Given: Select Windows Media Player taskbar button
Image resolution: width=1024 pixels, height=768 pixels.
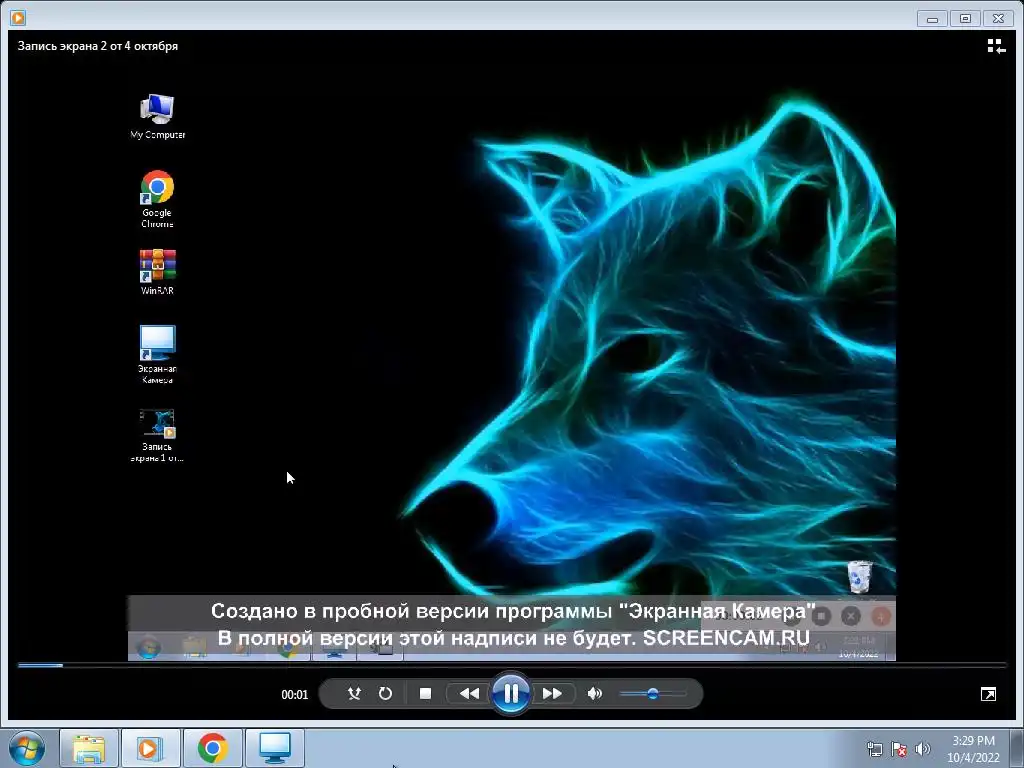Looking at the screenshot, I should coord(150,748).
